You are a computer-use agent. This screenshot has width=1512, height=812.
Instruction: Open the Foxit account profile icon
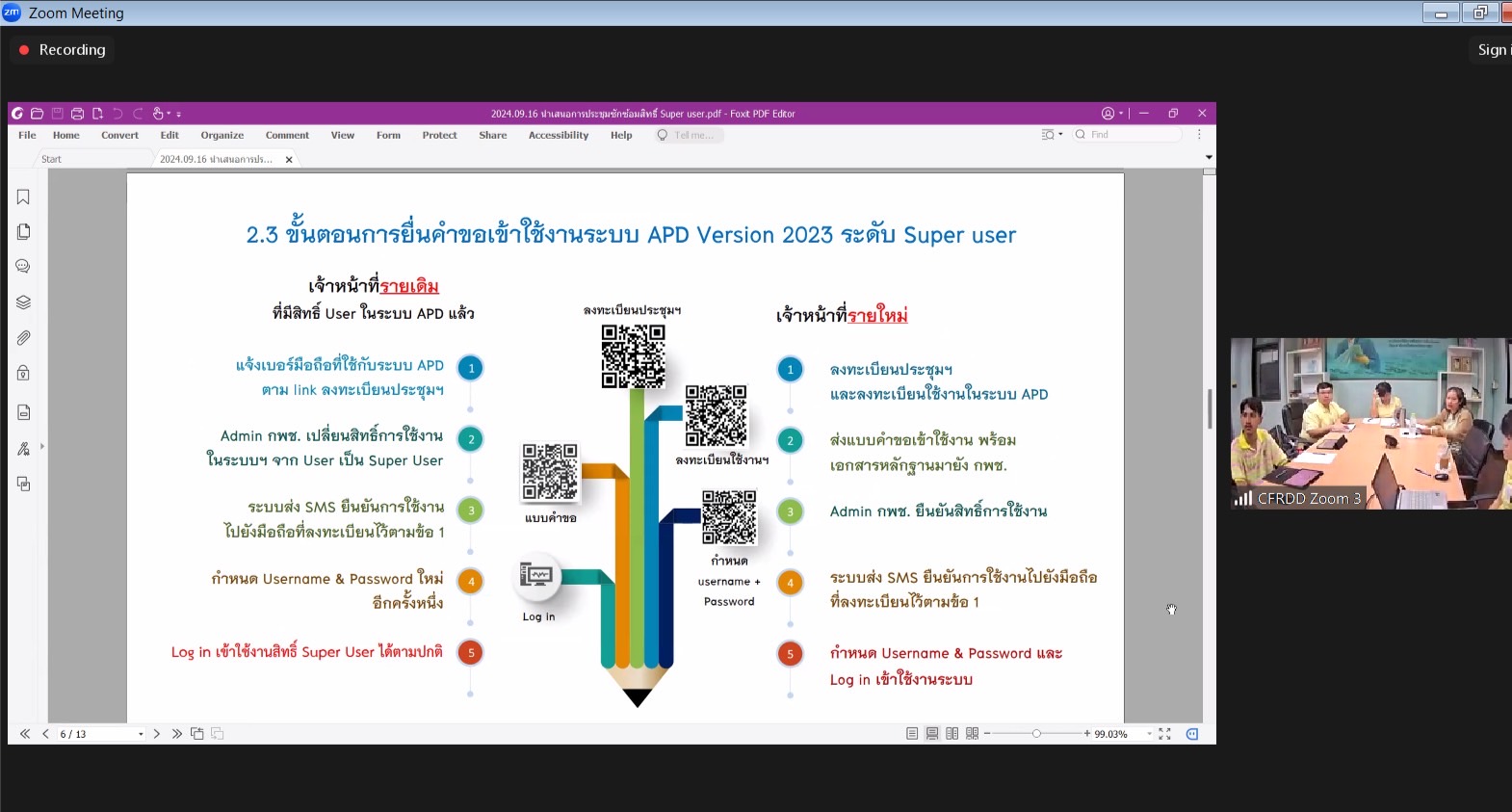point(1108,114)
